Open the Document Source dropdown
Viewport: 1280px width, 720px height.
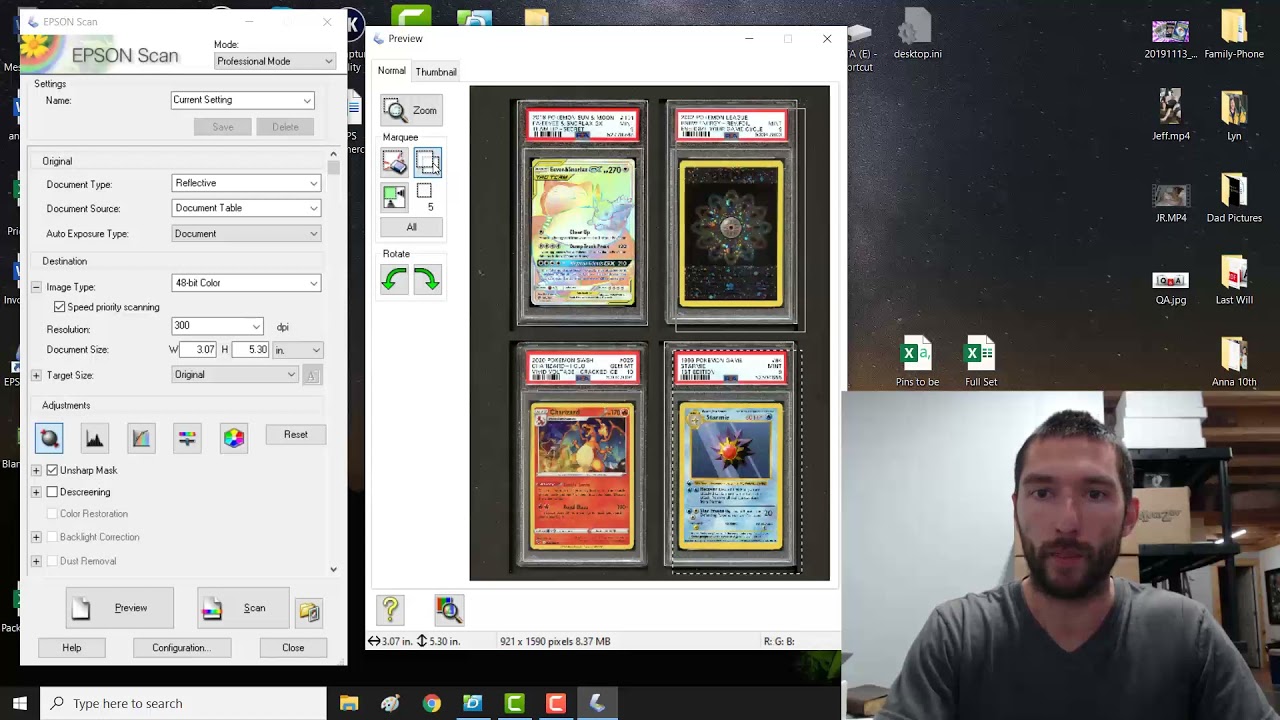[x=246, y=208]
